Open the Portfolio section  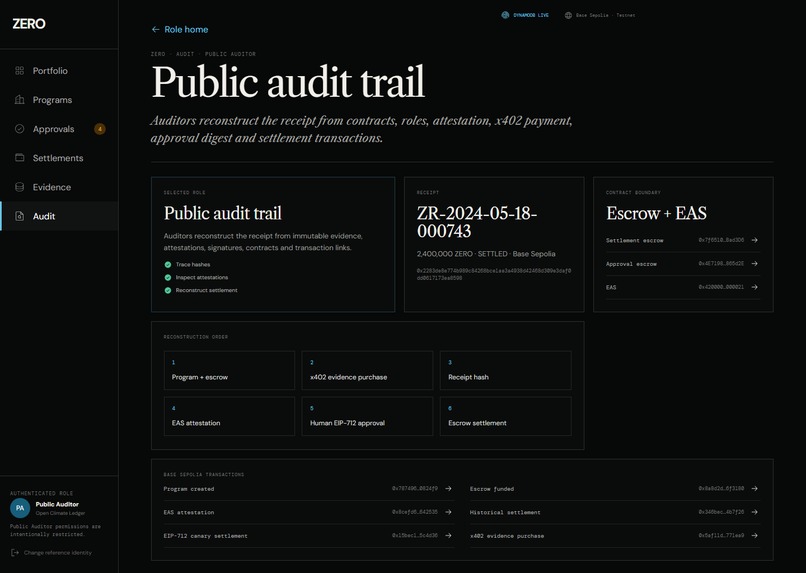59,70
